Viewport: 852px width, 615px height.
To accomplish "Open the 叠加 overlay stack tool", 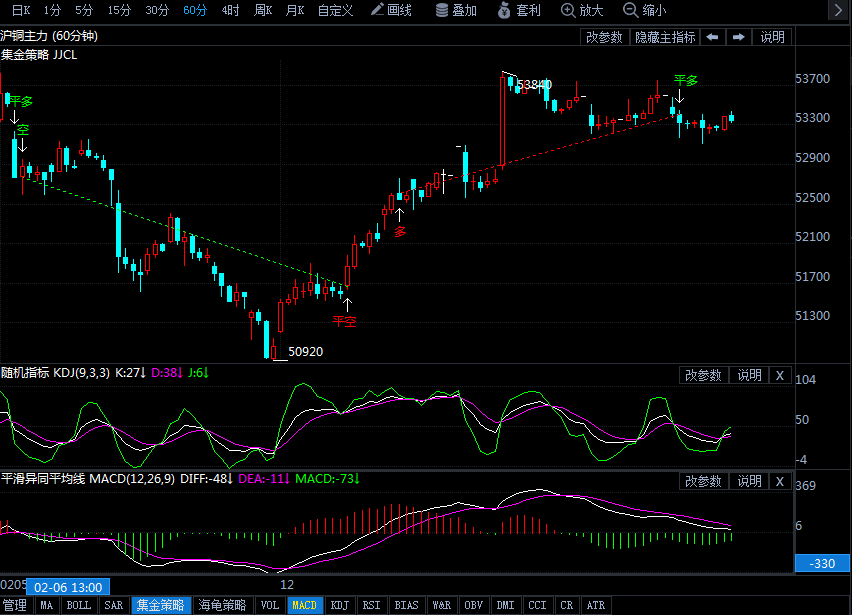I will [456, 10].
